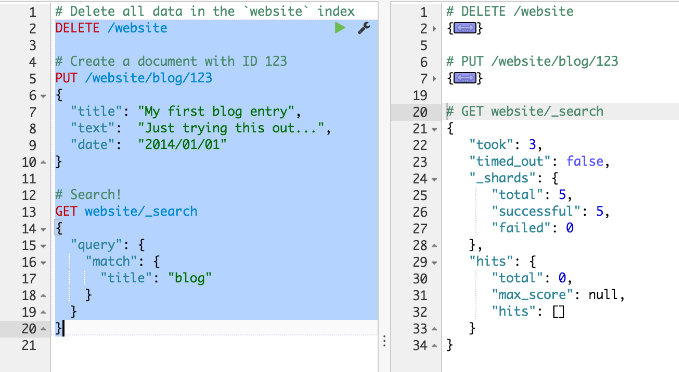Click line number 21 in the editor gutter
Screen dimensions: 679x372
[29, 346]
